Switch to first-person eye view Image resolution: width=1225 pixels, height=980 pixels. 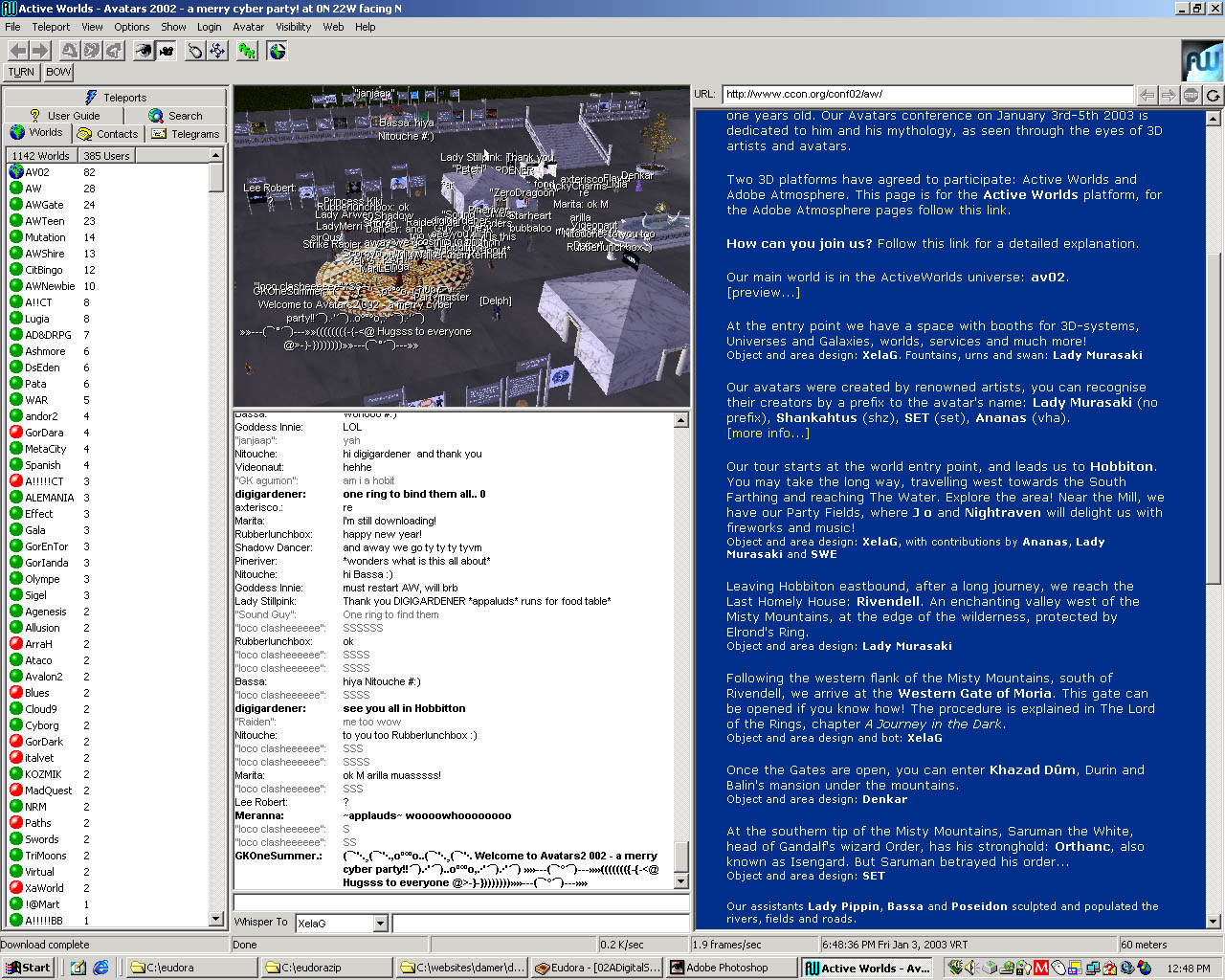point(143,51)
